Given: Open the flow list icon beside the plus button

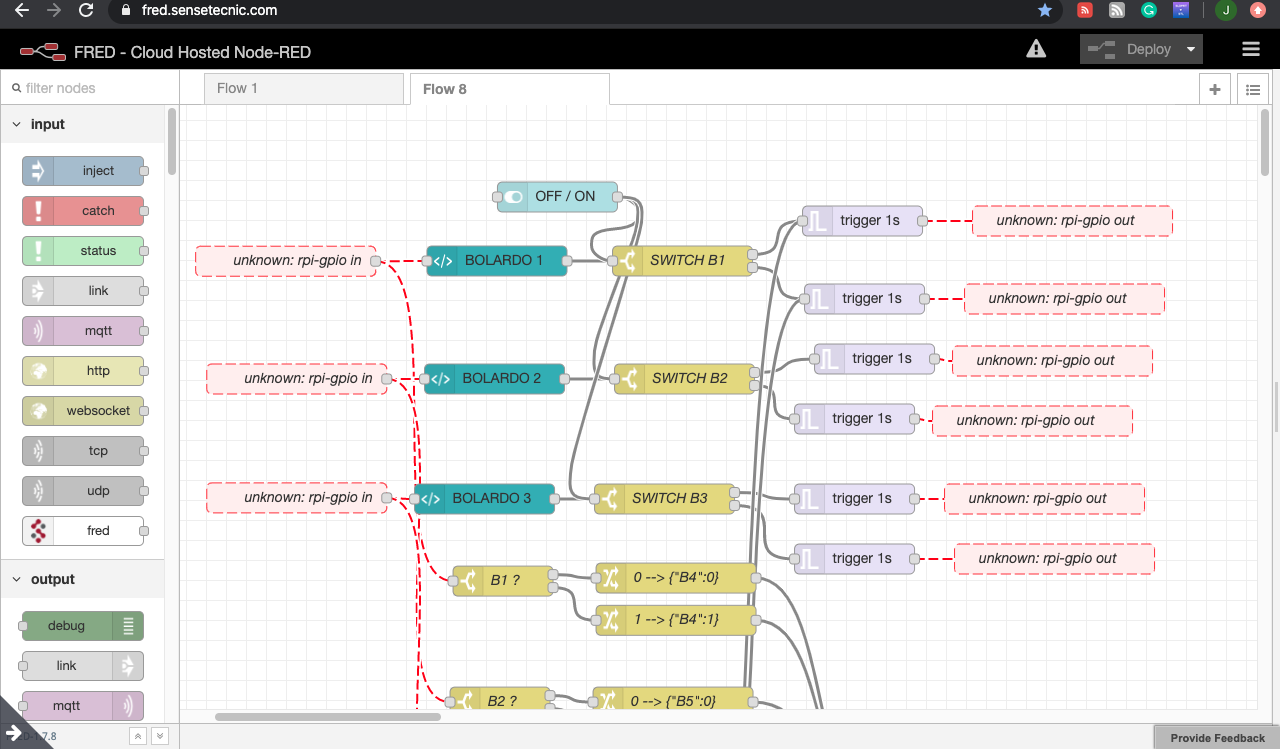Looking at the screenshot, I should 1252,88.
